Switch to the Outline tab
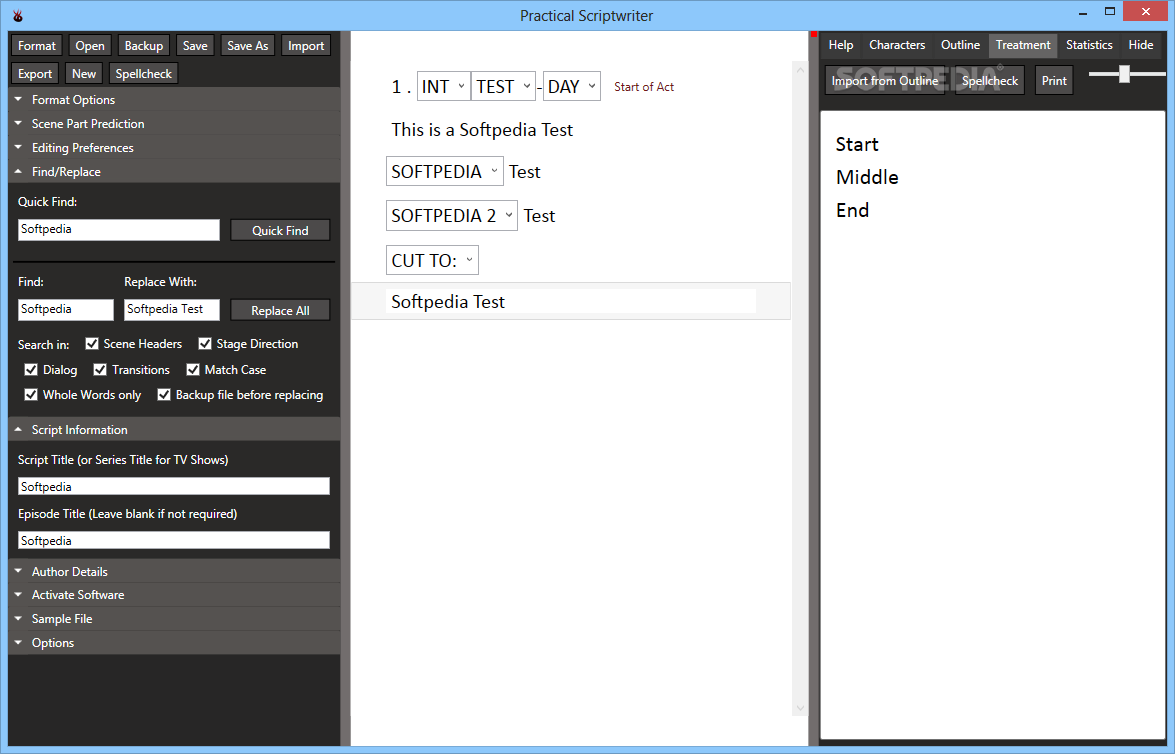This screenshot has width=1175, height=754. 960,45
